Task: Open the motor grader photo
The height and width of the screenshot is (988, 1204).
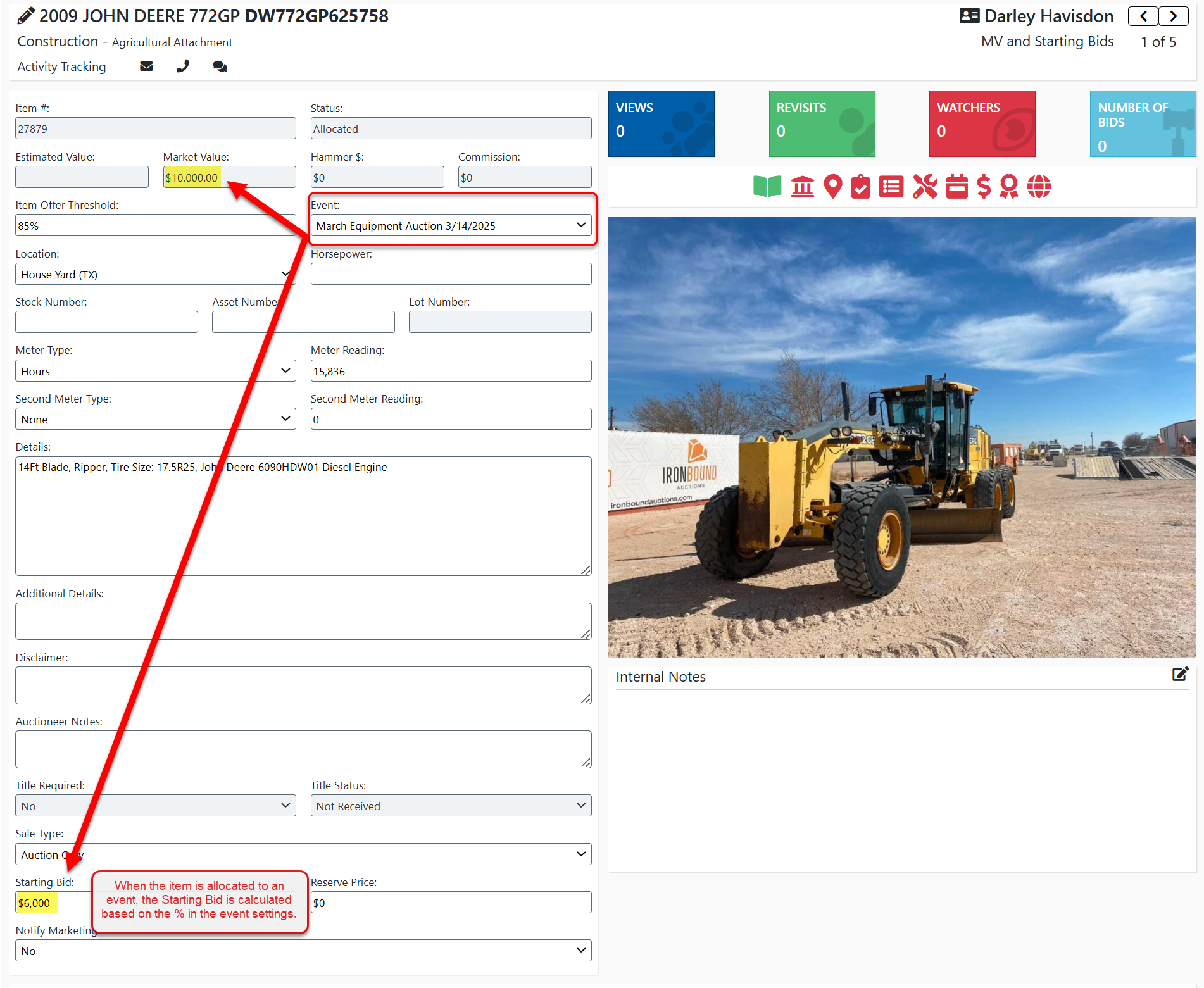Action: [x=902, y=437]
